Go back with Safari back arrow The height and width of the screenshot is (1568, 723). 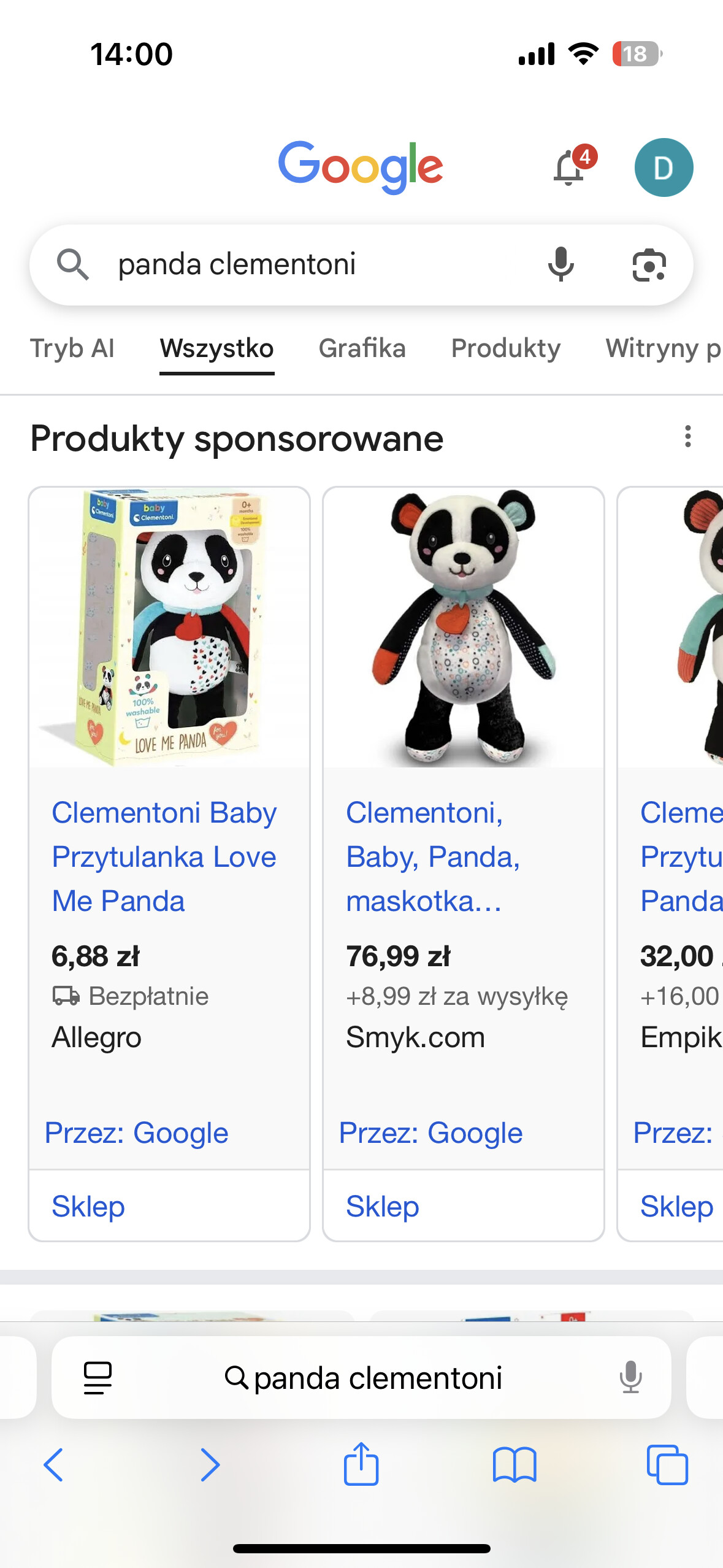54,1465
